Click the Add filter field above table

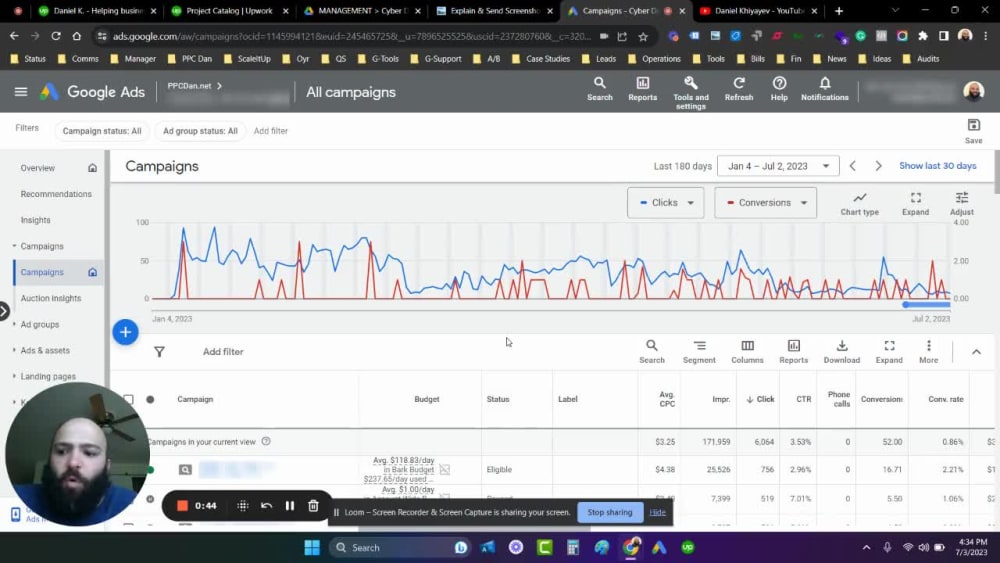pyautogui.click(x=223, y=351)
